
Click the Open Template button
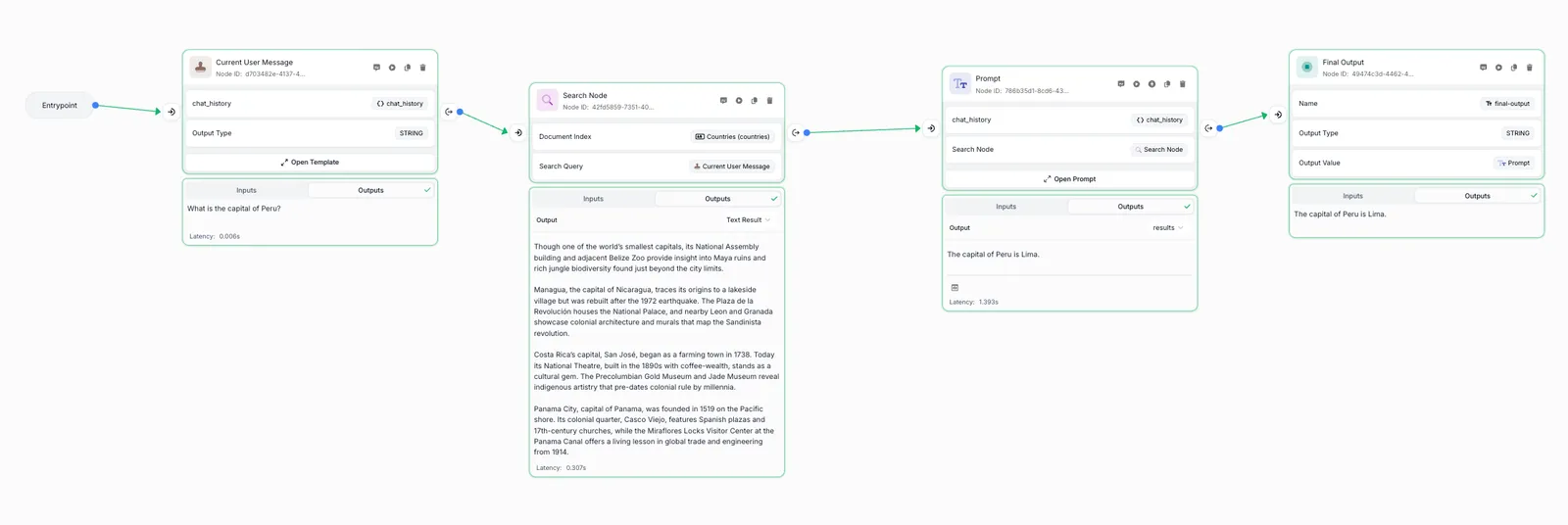tap(310, 163)
